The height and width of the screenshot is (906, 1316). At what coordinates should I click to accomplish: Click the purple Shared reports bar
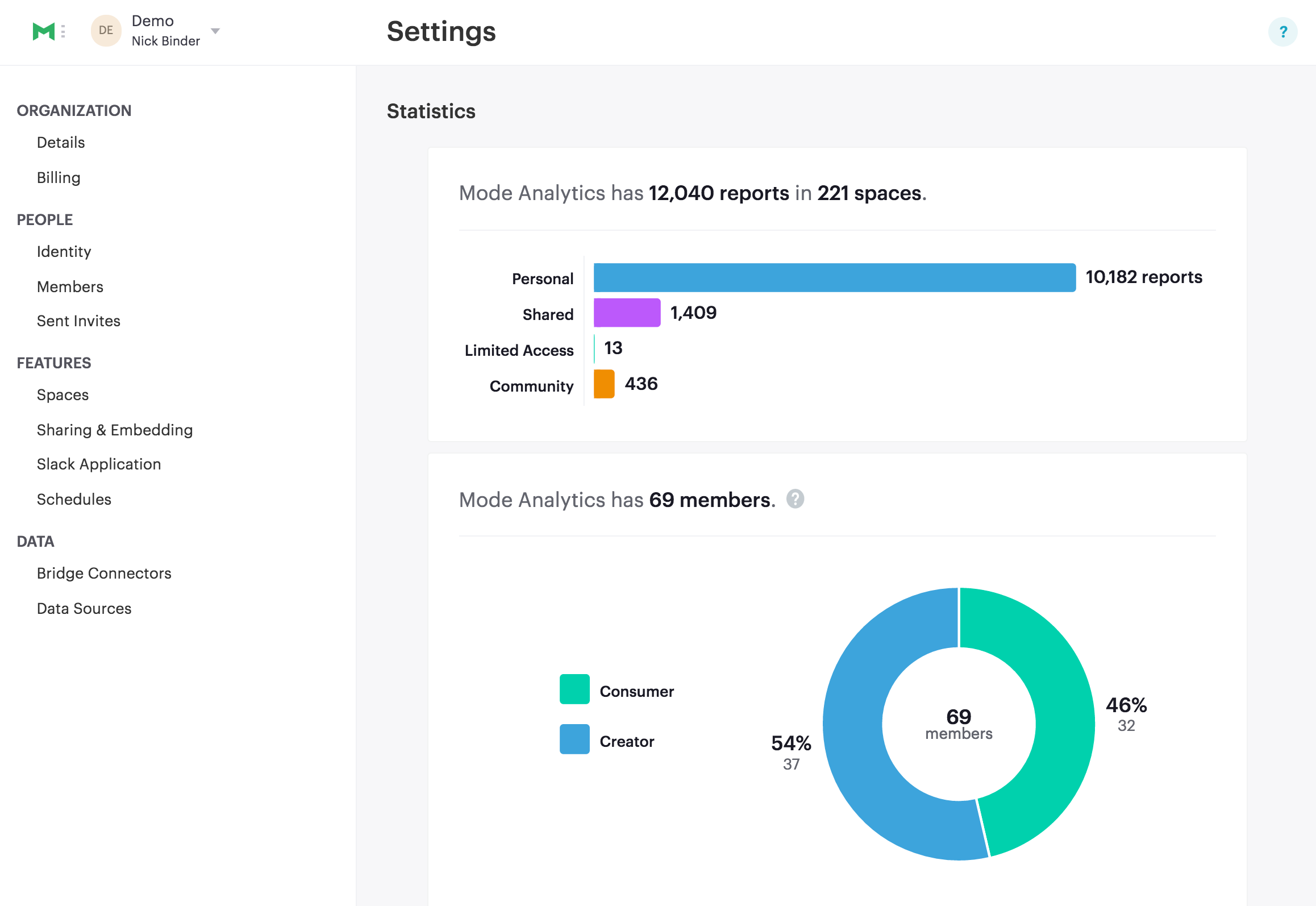coord(627,313)
